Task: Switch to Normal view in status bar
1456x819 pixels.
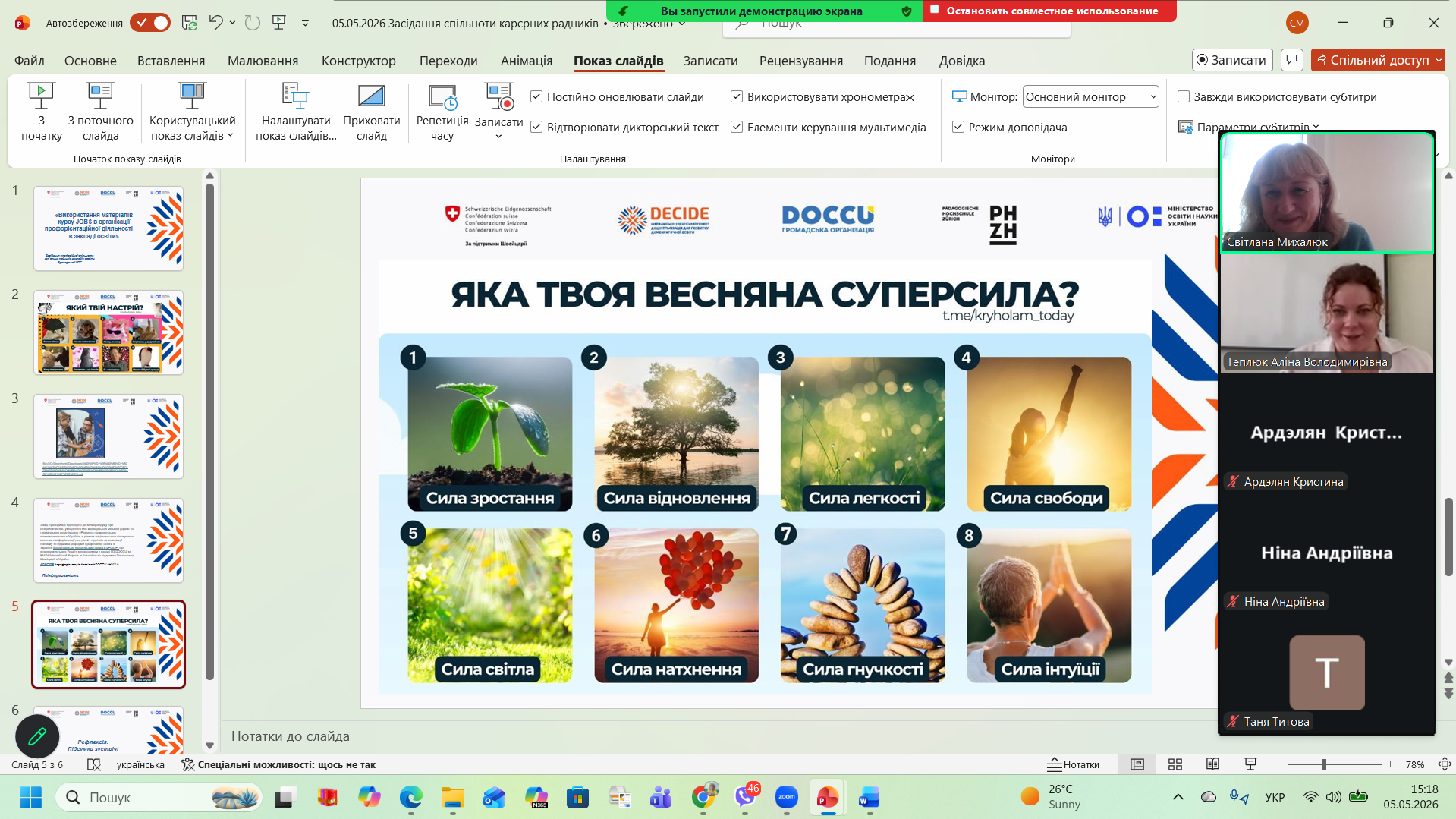Action: click(x=1137, y=764)
